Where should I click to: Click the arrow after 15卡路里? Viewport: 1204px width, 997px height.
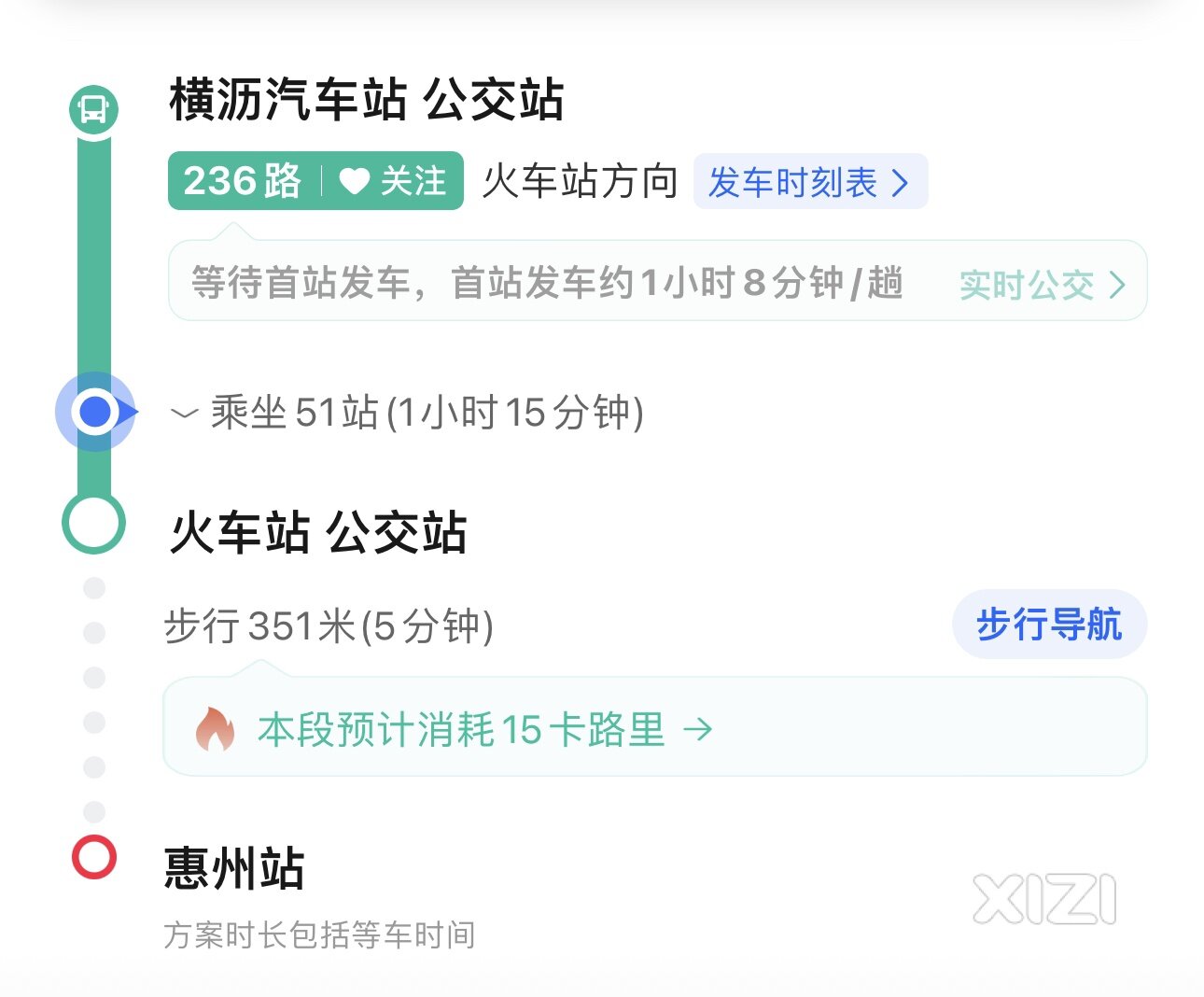pyautogui.click(x=698, y=729)
